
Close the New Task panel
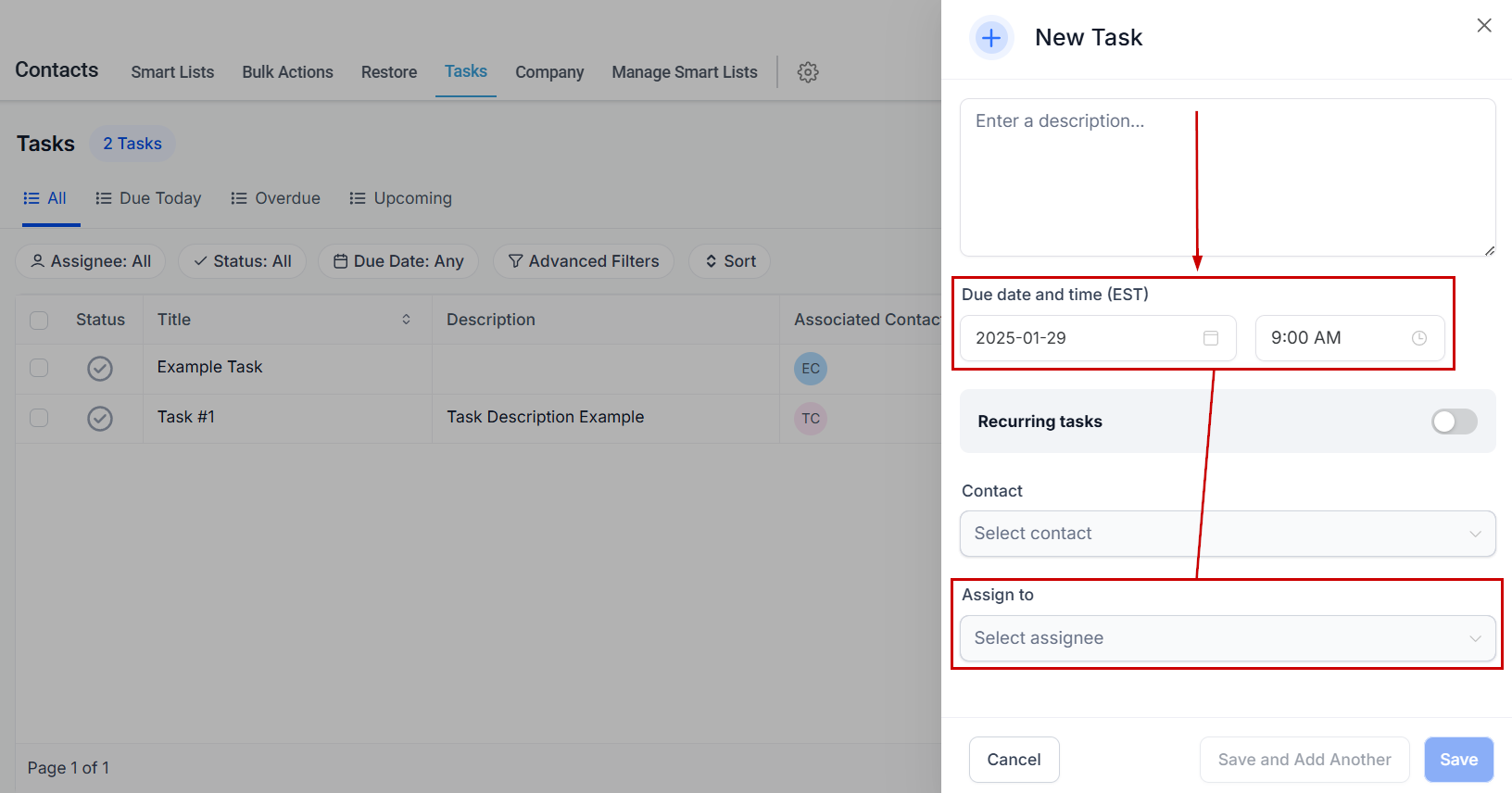point(1484,26)
